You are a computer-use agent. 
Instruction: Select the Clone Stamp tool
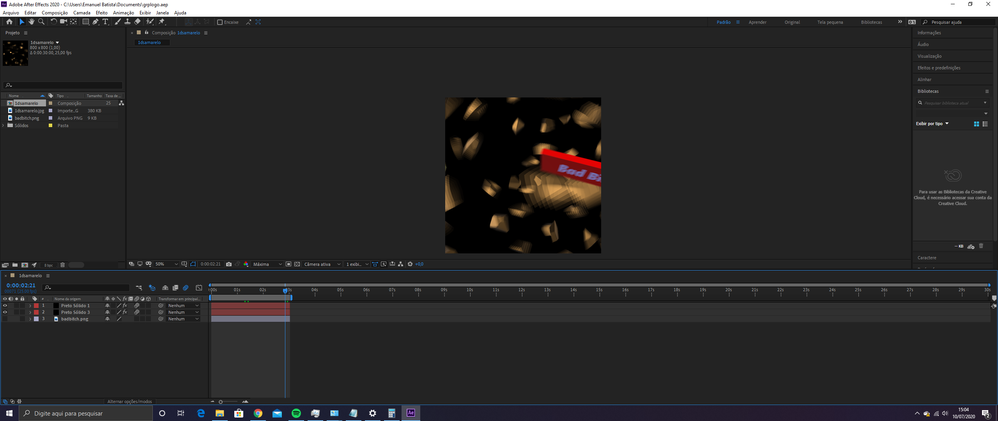127,22
